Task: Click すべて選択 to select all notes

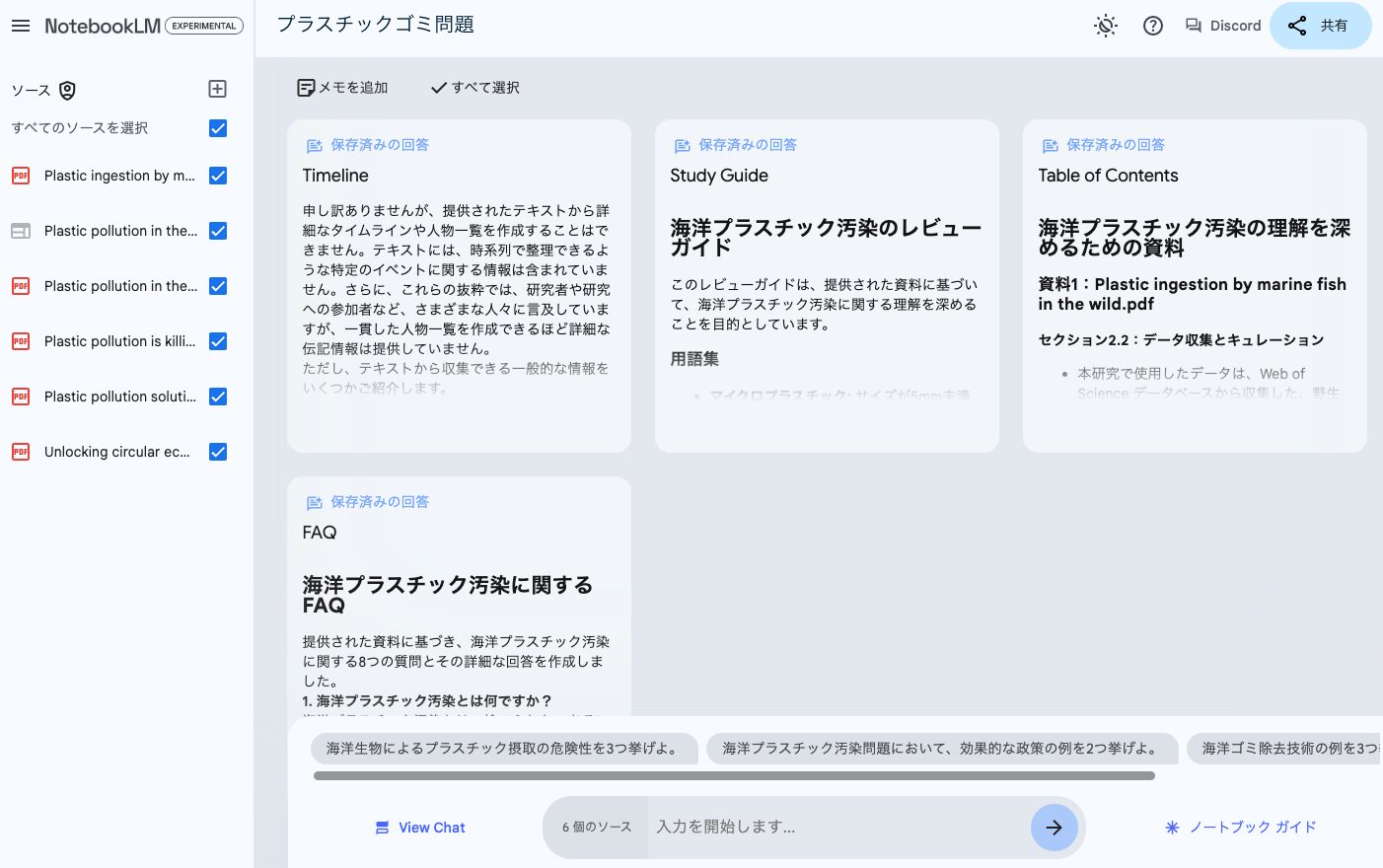Action: pyautogui.click(x=475, y=88)
